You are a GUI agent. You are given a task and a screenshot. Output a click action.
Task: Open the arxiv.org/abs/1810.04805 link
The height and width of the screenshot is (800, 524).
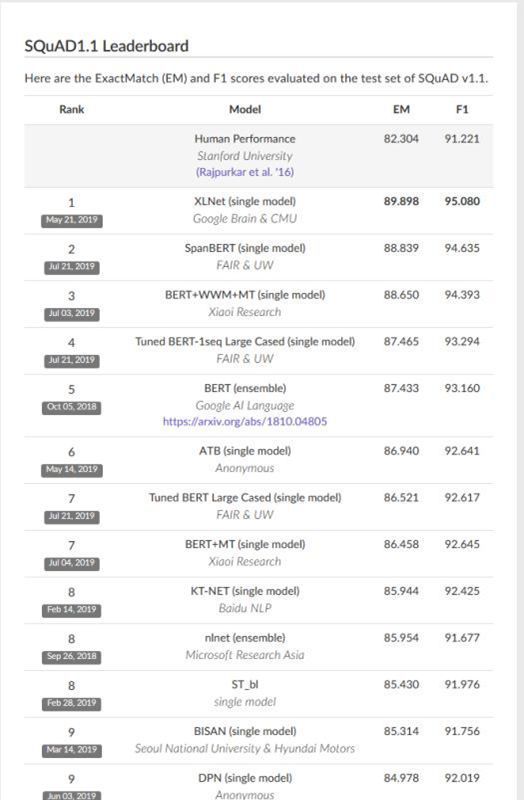click(245, 421)
